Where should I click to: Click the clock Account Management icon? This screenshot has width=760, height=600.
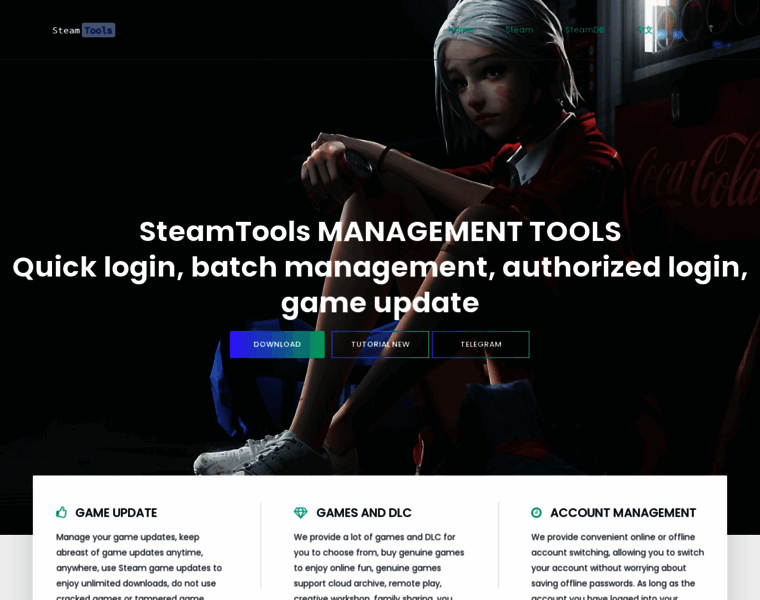[536, 512]
